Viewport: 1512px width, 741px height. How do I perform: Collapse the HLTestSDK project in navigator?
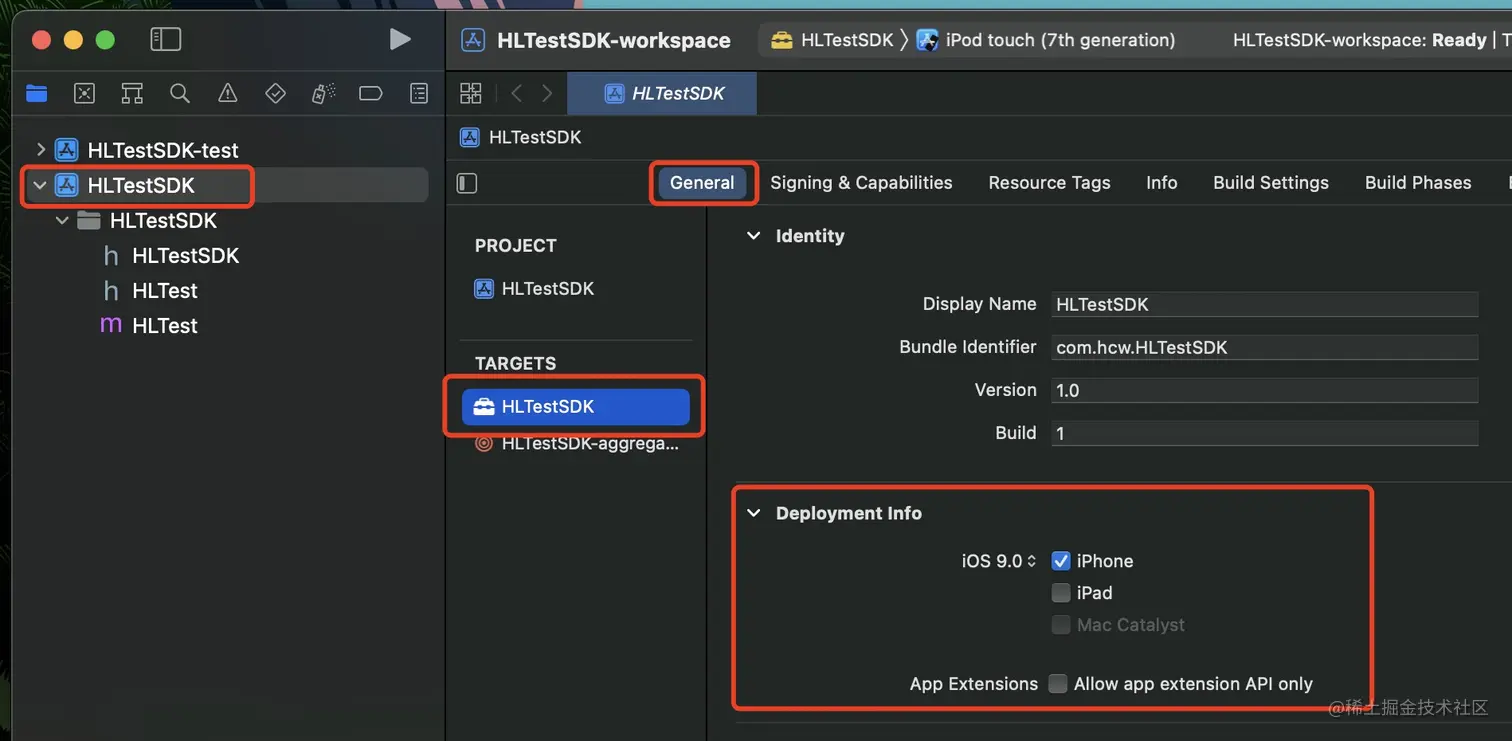click(x=40, y=185)
